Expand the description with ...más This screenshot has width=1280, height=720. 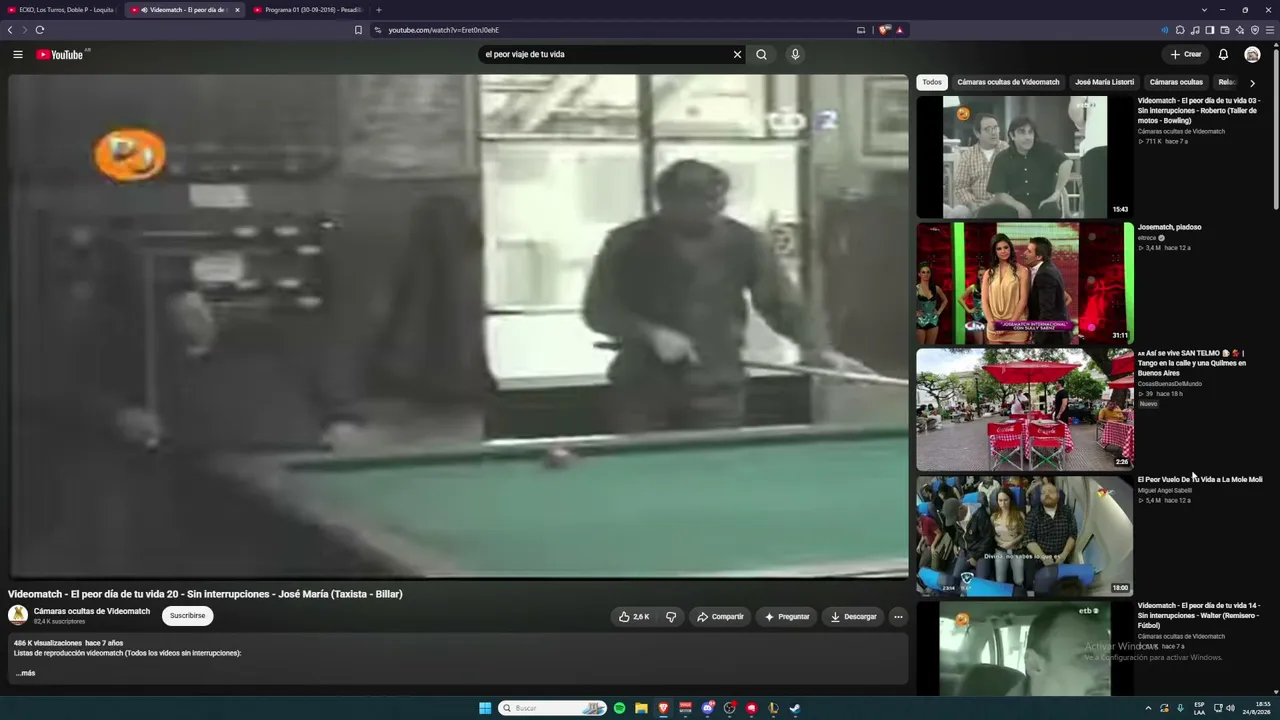pyautogui.click(x=25, y=673)
